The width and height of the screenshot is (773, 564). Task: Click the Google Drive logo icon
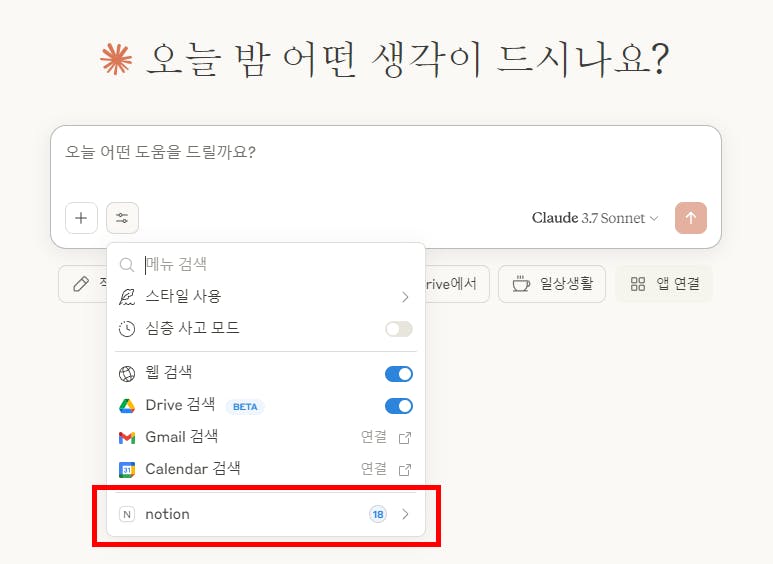click(127, 406)
